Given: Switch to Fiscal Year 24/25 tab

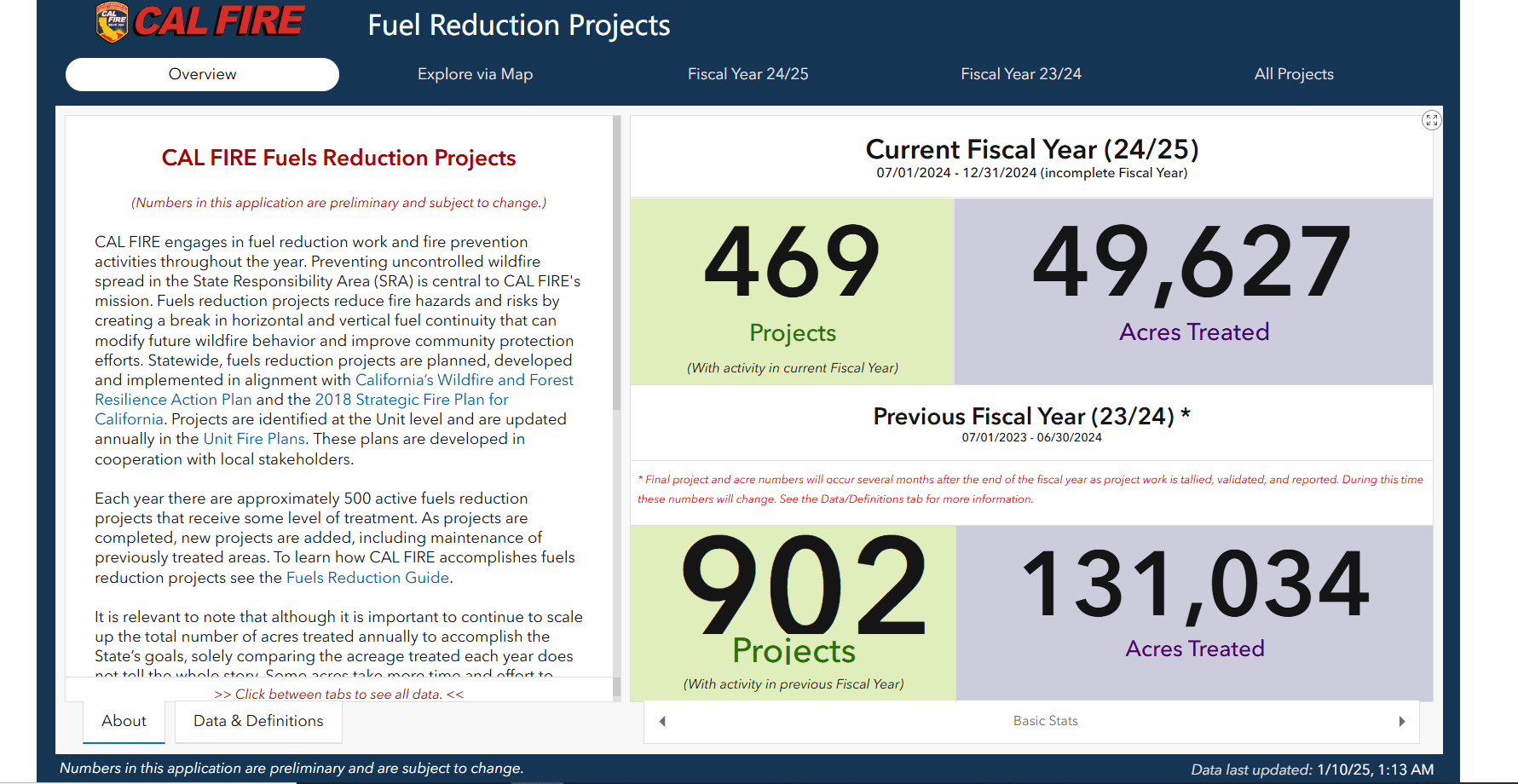Looking at the screenshot, I should pyautogui.click(x=748, y=74).
